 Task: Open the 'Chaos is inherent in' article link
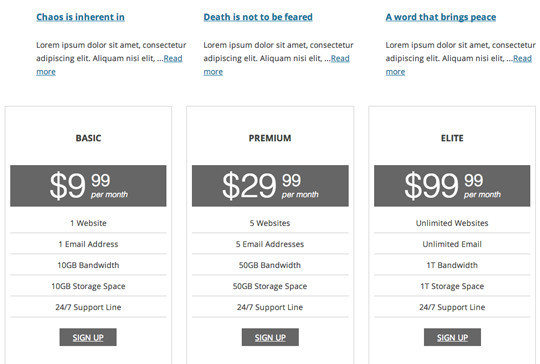(80, 17)
